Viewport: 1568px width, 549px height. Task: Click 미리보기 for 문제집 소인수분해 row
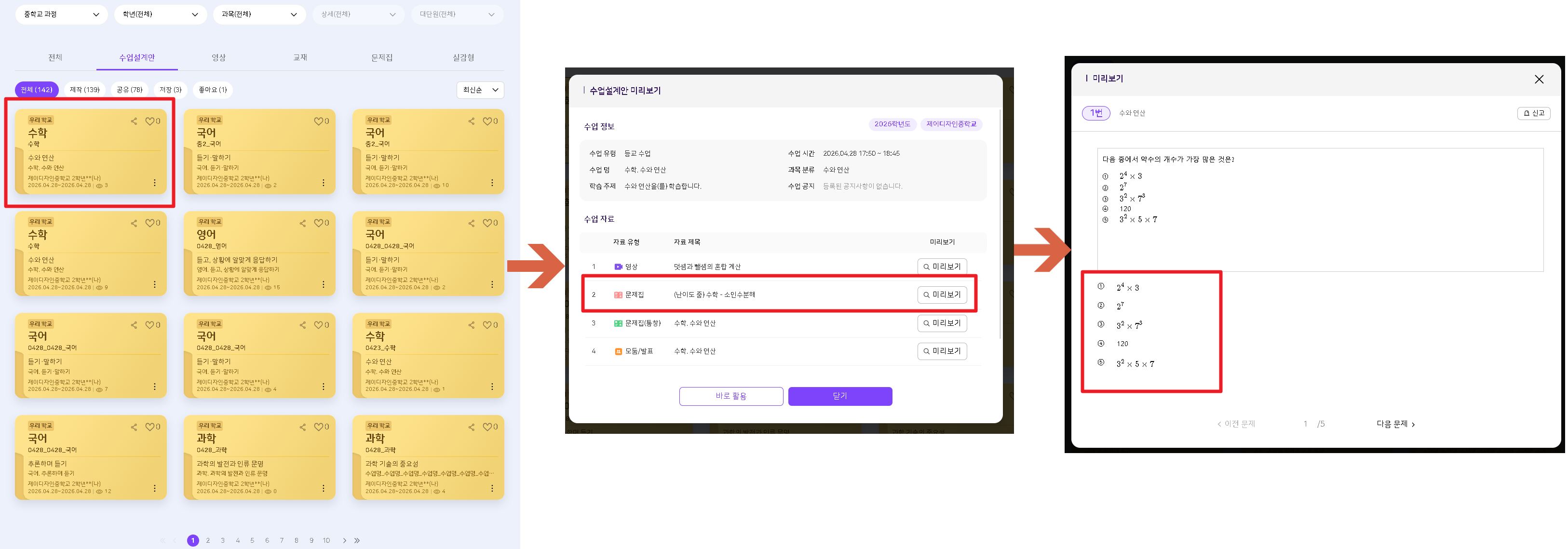click(942, 295)
